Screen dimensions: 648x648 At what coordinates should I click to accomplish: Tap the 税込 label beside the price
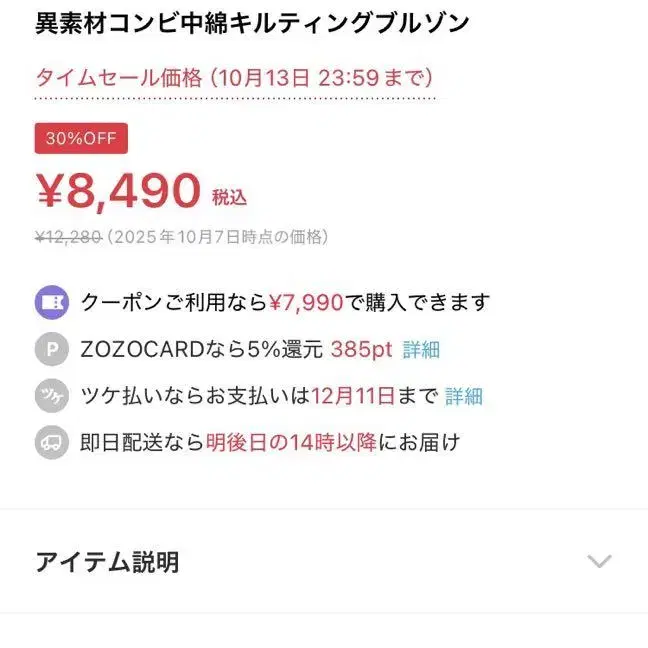229,197
